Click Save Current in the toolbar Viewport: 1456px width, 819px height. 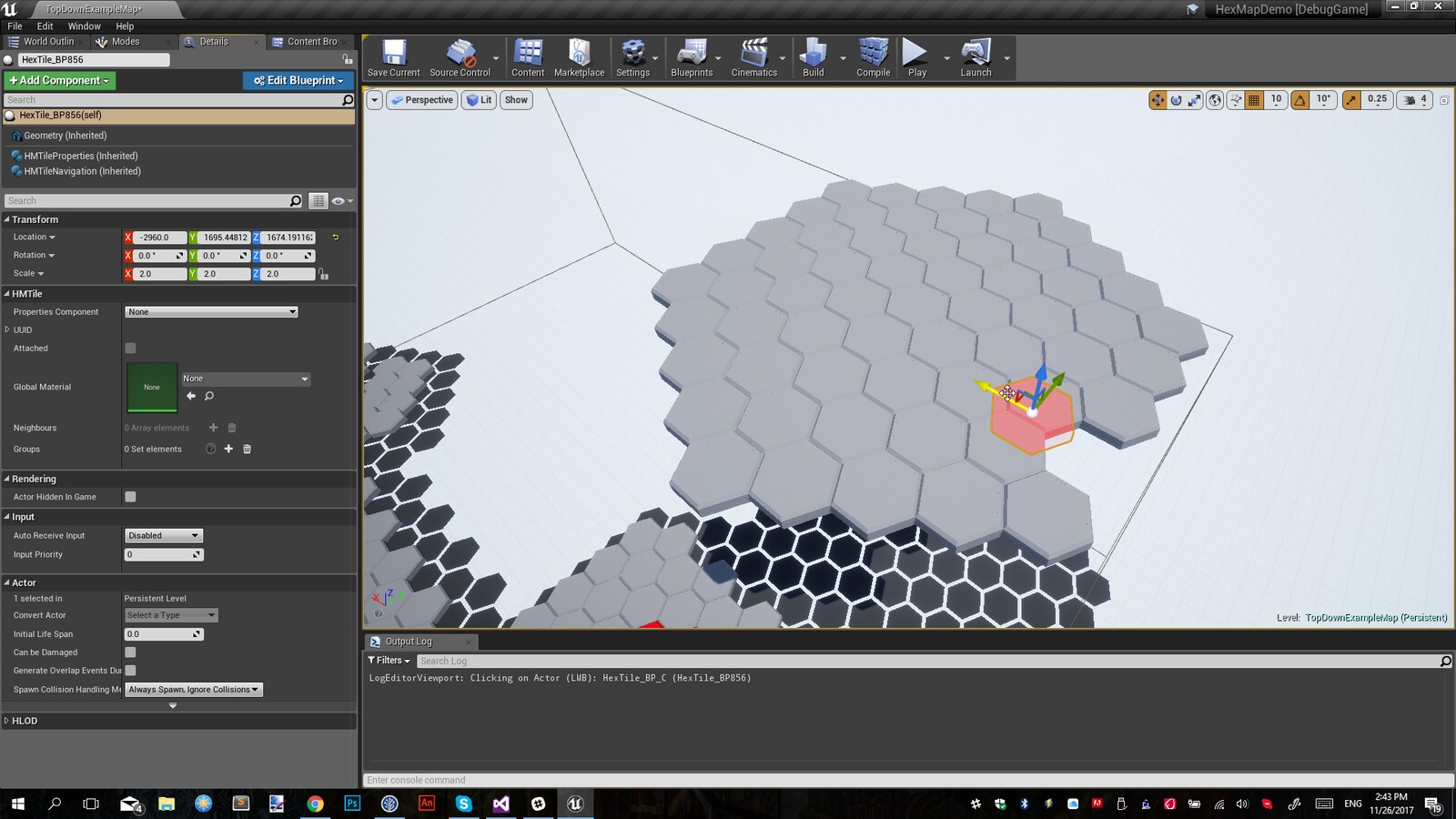(x=392, y=55)
